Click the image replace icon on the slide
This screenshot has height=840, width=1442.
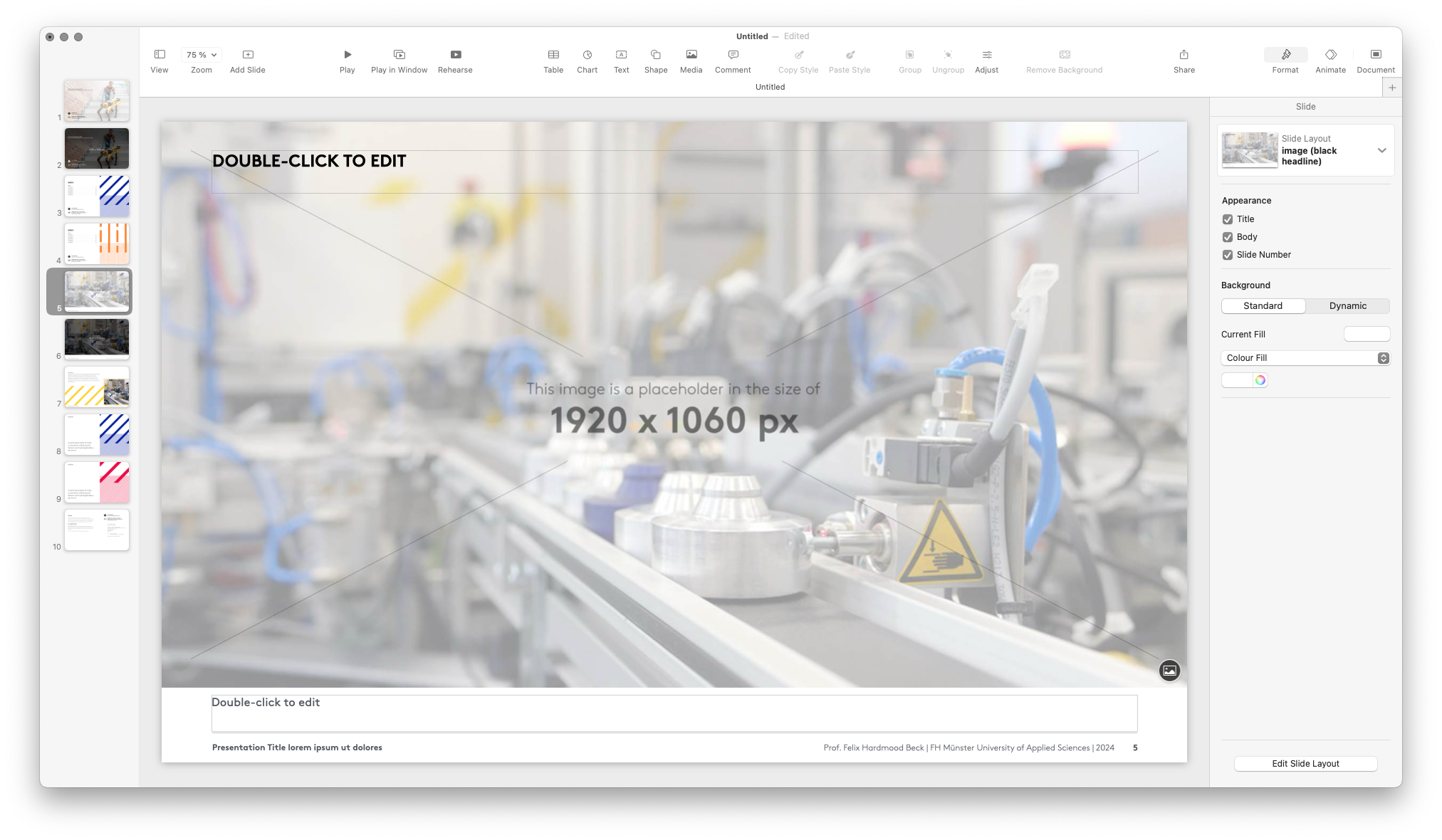tap(1169, 671)
